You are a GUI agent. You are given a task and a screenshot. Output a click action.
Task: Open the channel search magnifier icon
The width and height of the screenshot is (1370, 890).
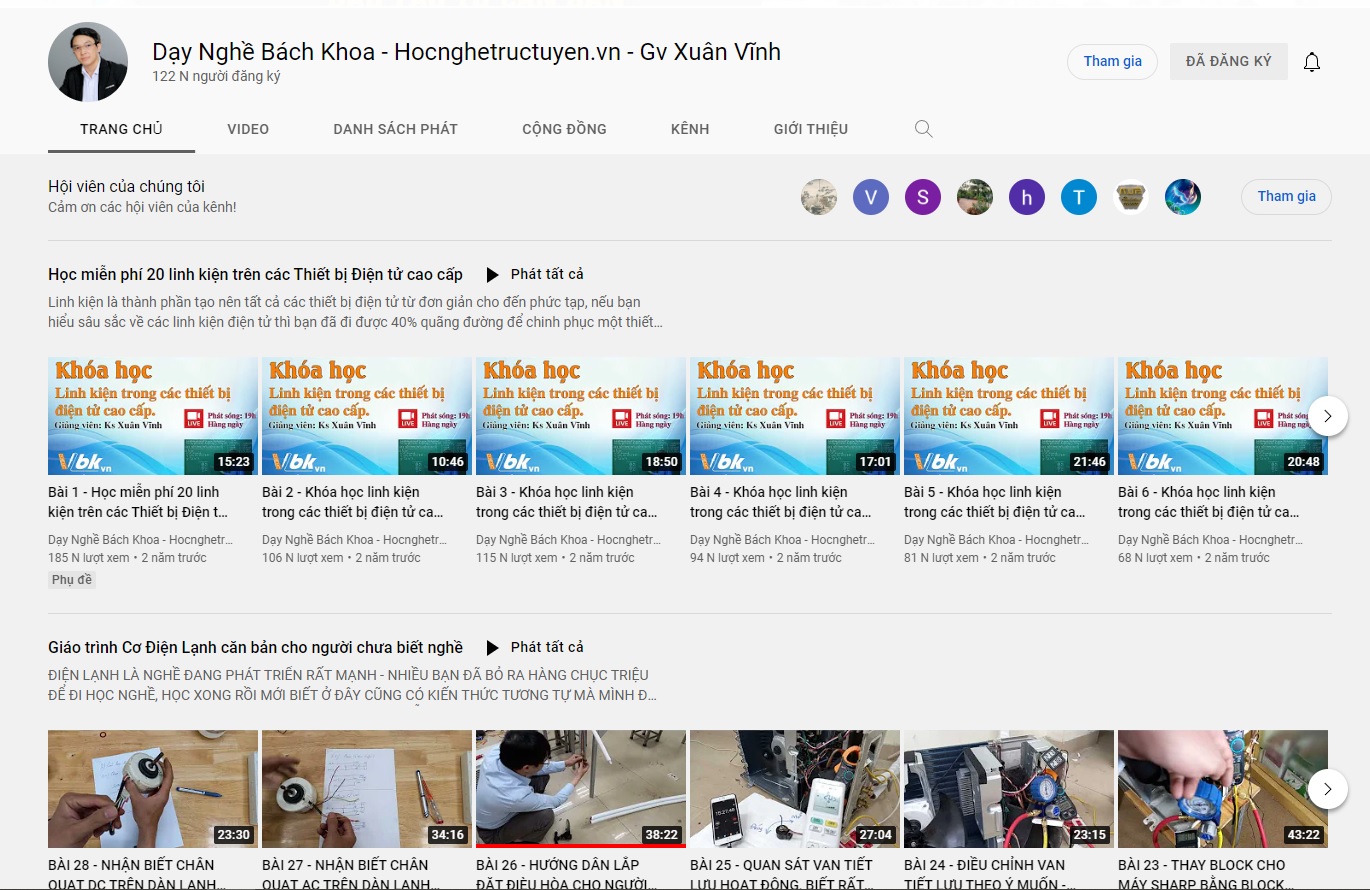[x=924, y=129]
